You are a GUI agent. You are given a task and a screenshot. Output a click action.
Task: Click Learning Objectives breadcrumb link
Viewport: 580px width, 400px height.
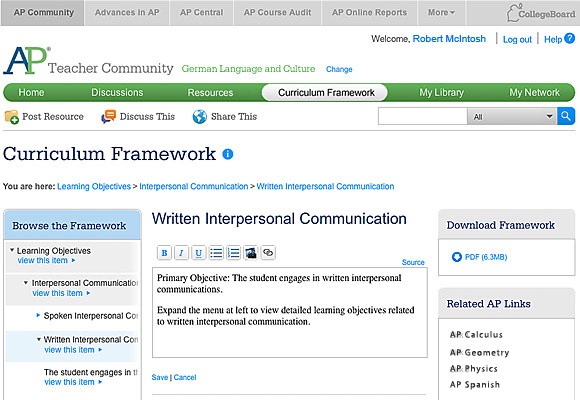(x=94, y=186)
